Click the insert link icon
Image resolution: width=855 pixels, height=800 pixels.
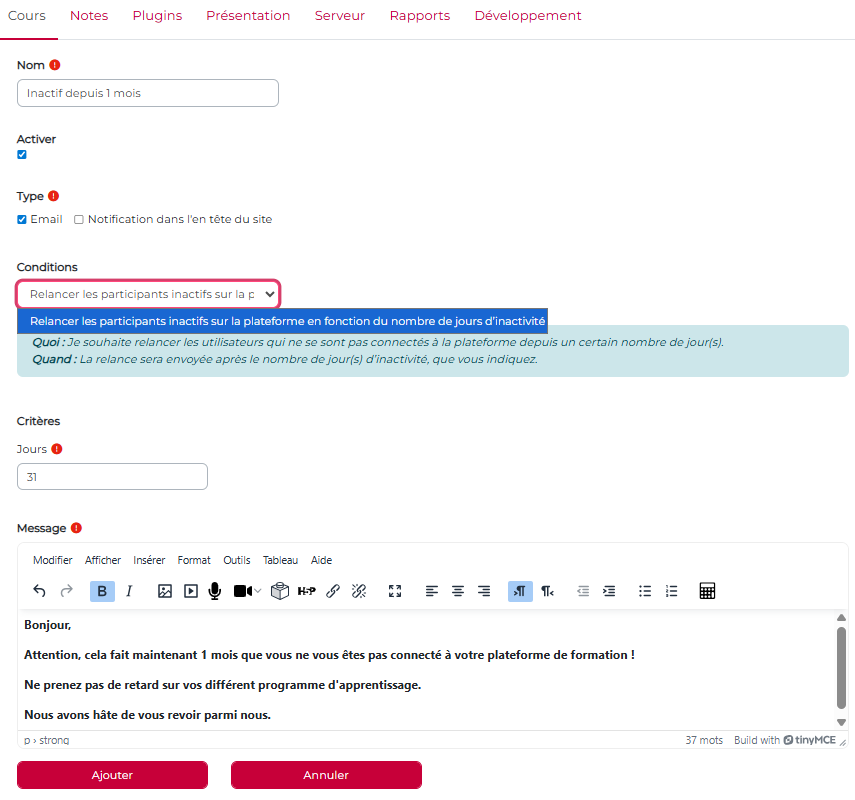pyautogui.click(x=333, y=591)
